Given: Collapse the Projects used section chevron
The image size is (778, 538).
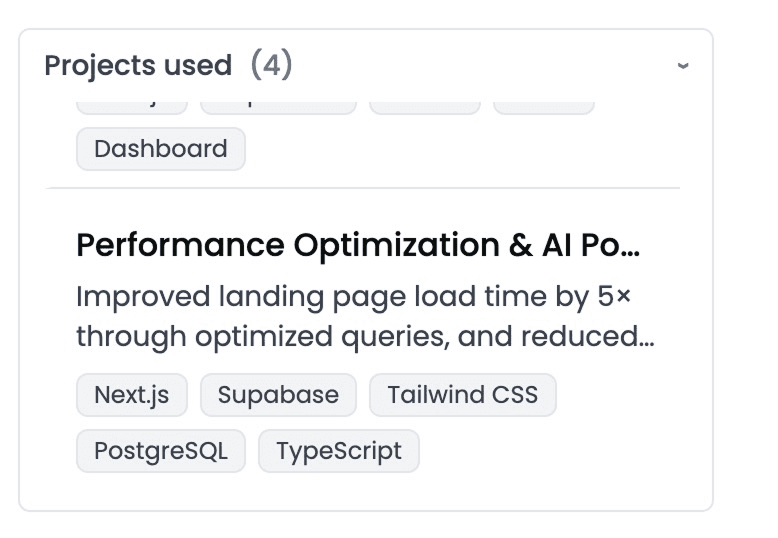Looking at the screenshot, I should click(683, 66).
